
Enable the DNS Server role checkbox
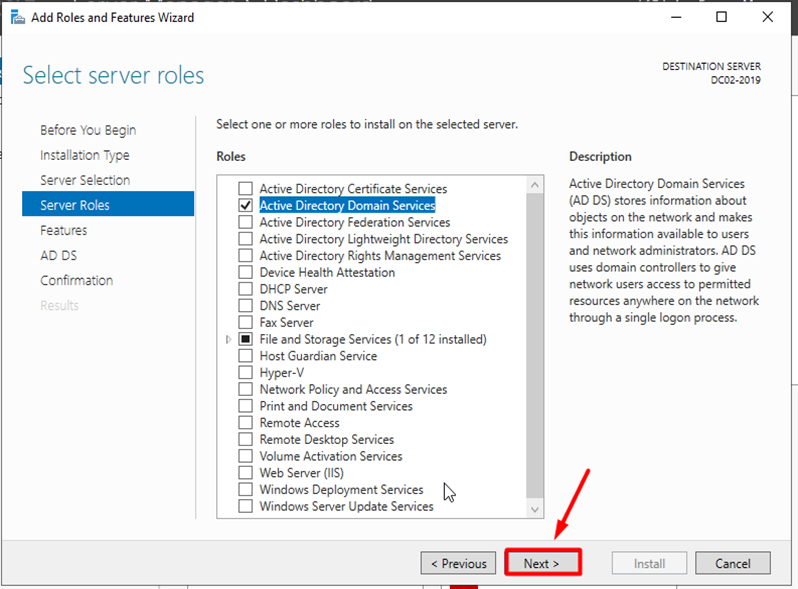(x=245, y=306)
